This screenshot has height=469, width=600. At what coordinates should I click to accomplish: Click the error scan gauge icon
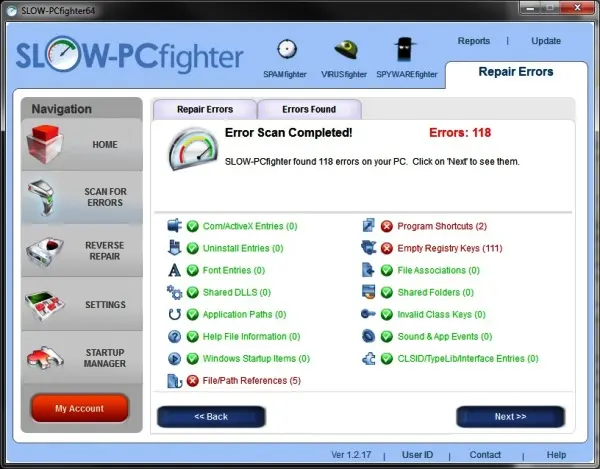click(x=192, y=151)
